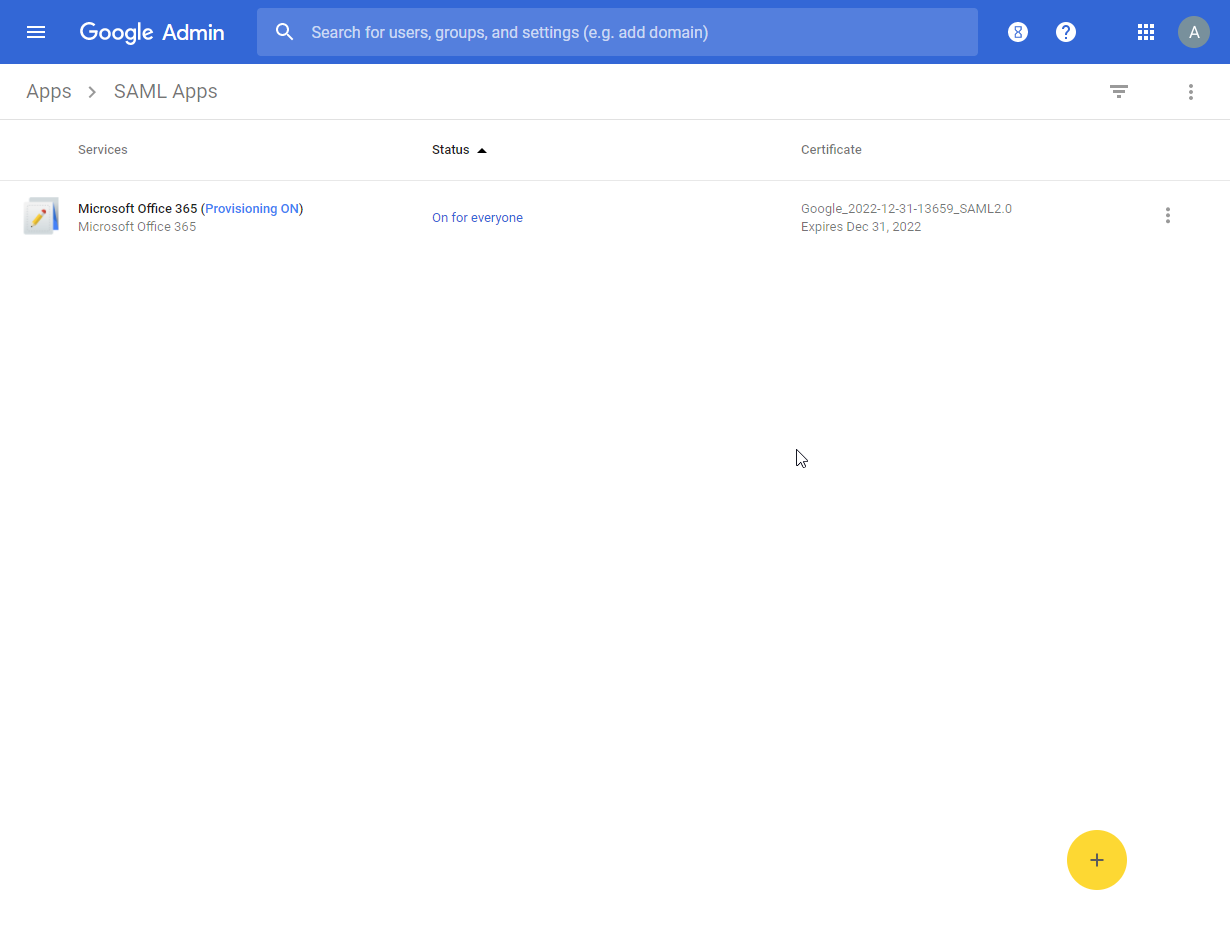
Task: Click the Microsoft Office 365 subtitle text
Action: (137, 227)
